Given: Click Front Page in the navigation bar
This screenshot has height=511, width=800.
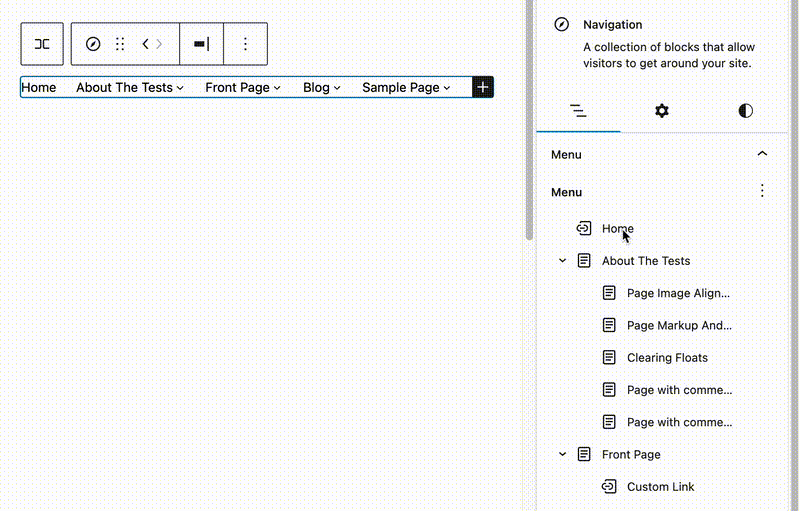Looking at the screenshot, I should [x=237, y=87].
